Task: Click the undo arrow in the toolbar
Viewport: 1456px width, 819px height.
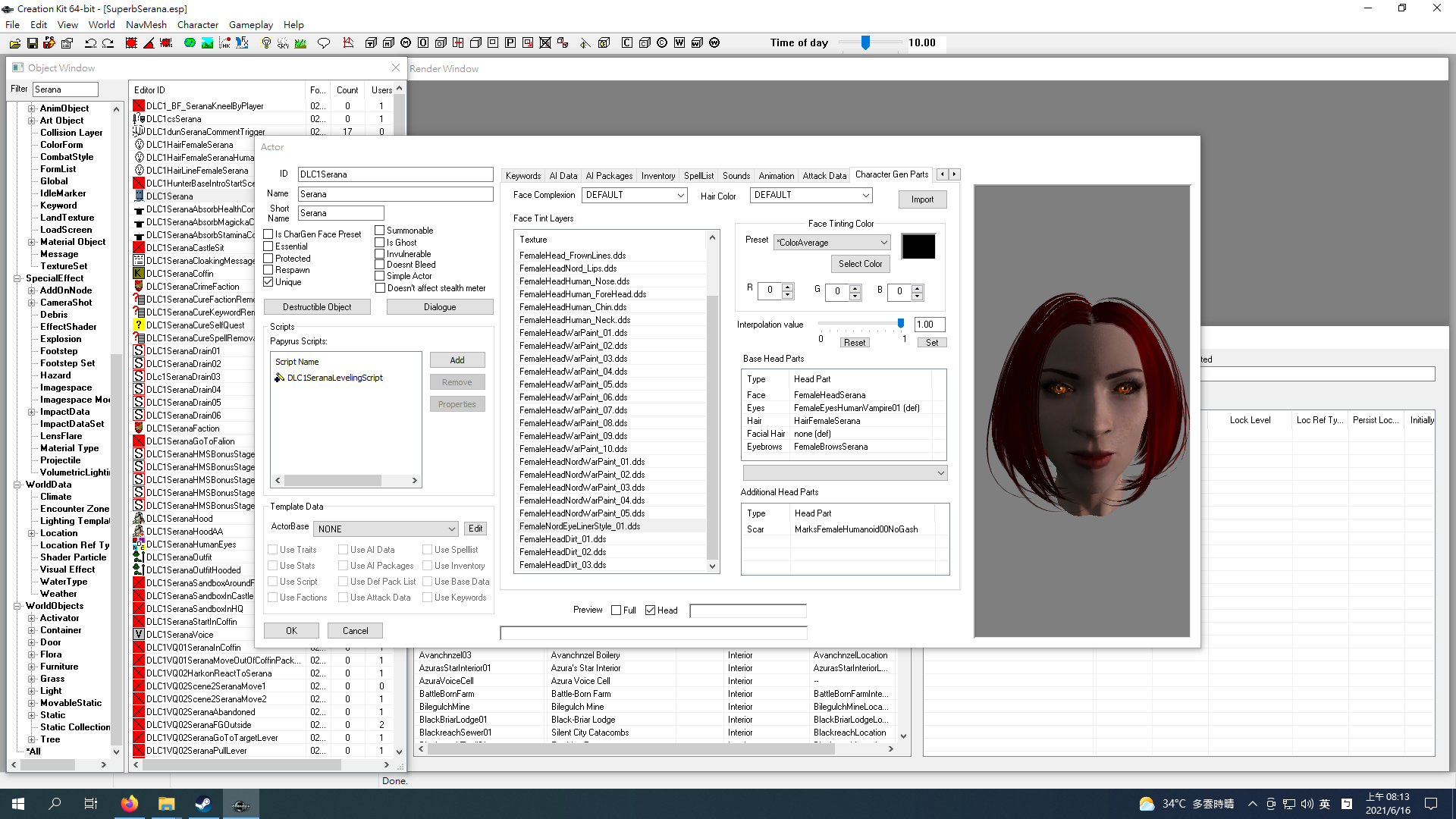Action: (x=91, y=43)
